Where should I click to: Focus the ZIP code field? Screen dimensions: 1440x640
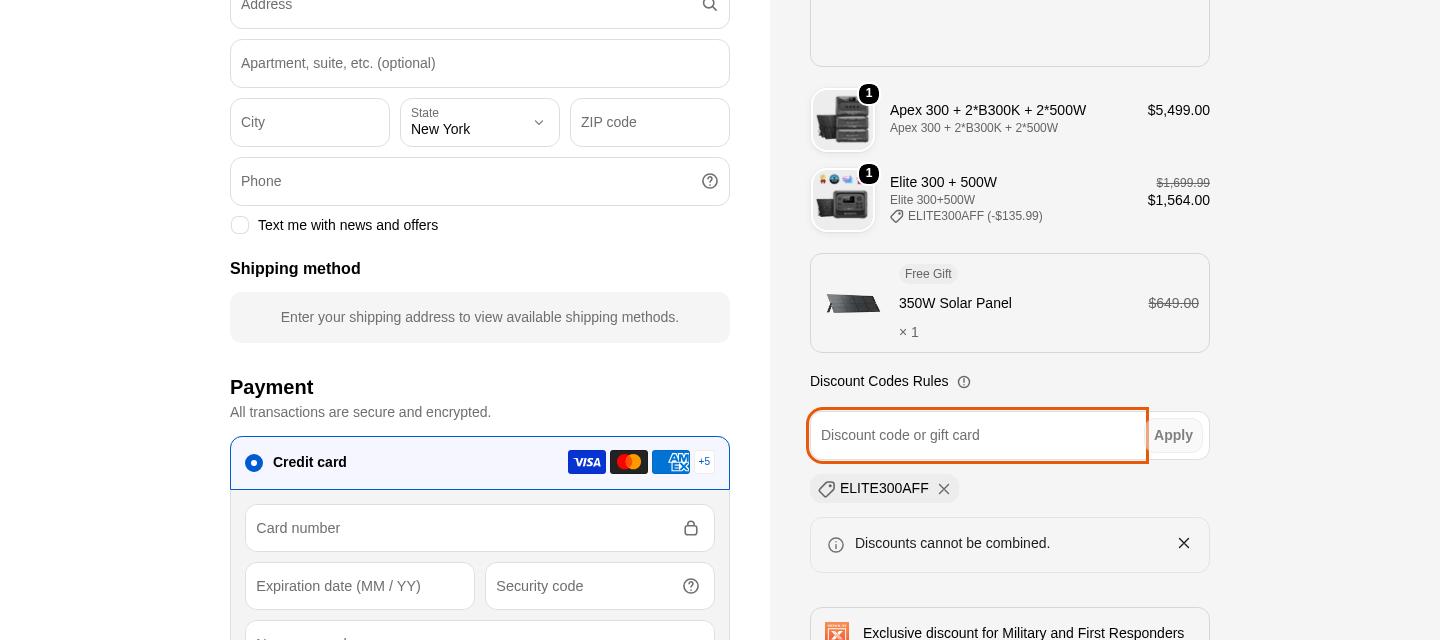[x=650, y=122]
